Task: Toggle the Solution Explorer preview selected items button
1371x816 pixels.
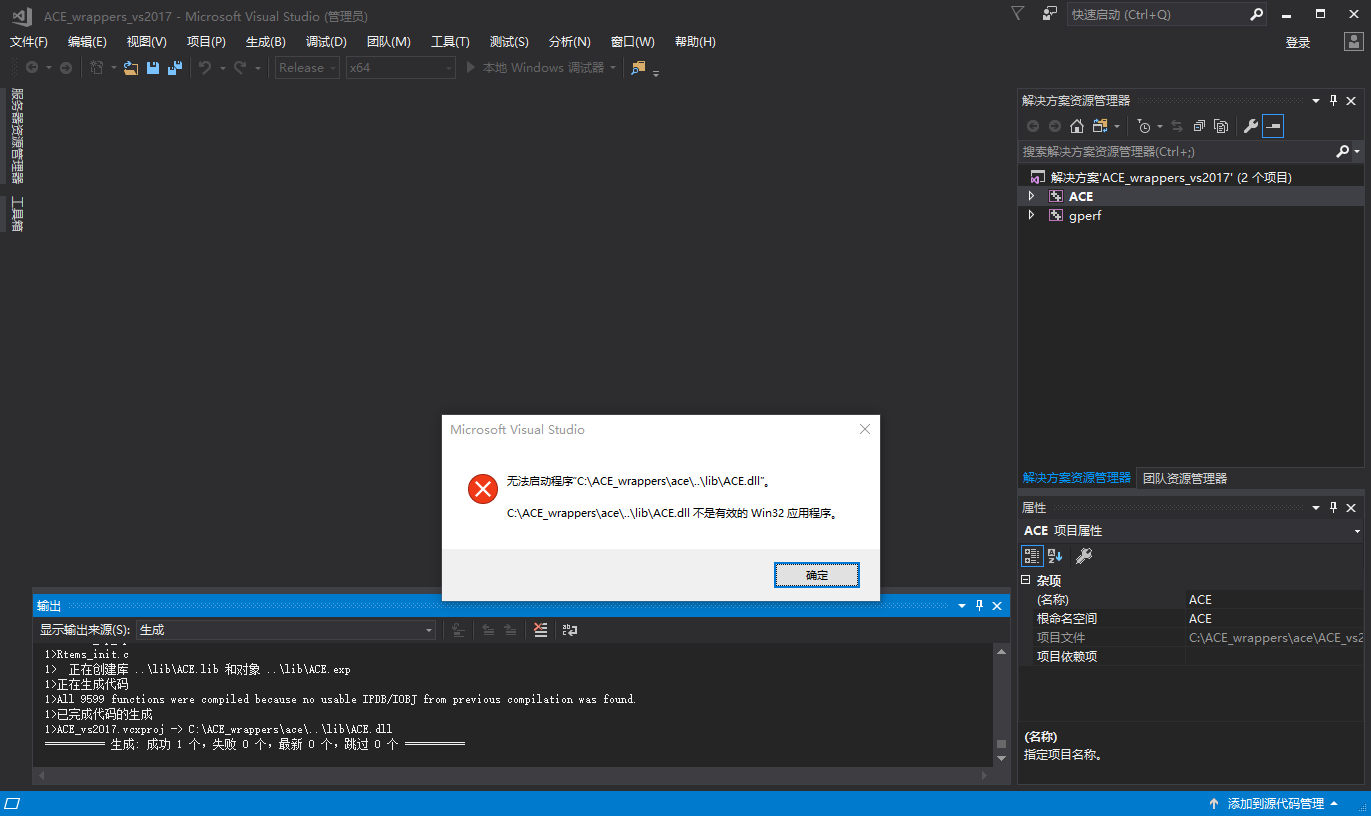Action: click(1273, 126)
